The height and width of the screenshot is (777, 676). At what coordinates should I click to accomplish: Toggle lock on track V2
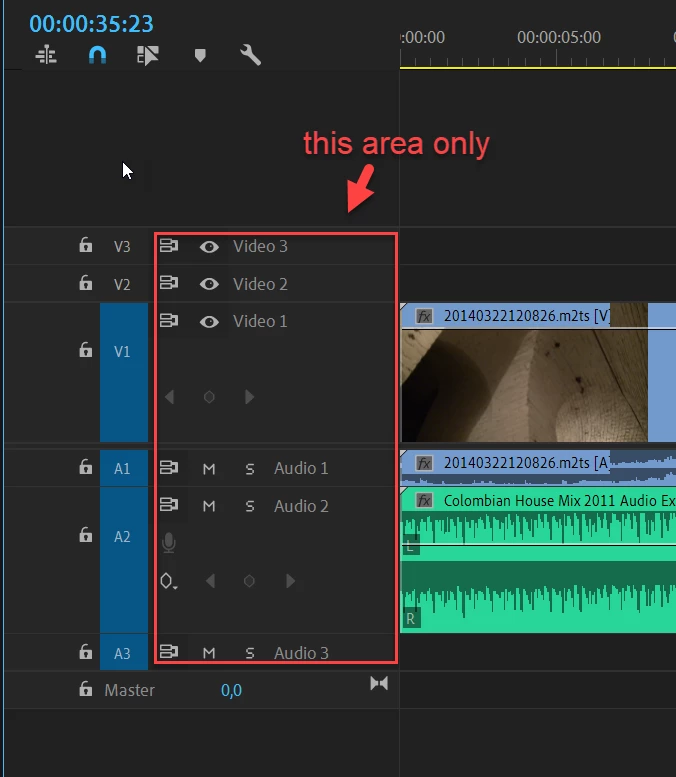(86, 283)
